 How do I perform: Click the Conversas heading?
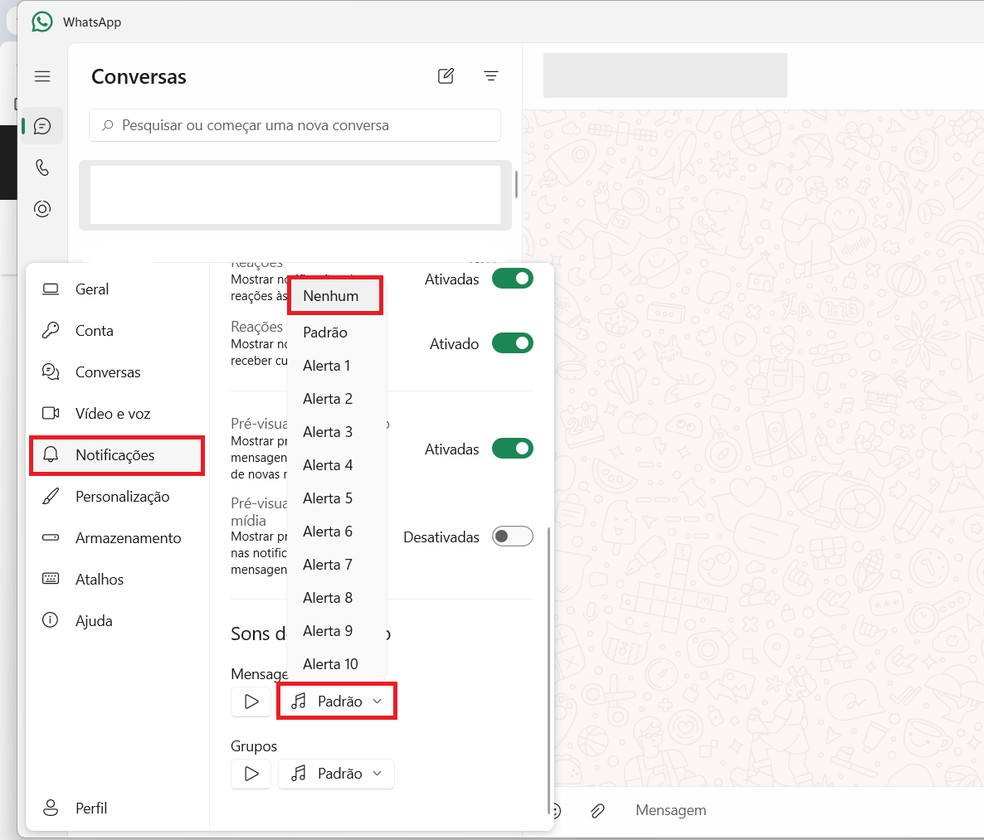coord(139,77)
